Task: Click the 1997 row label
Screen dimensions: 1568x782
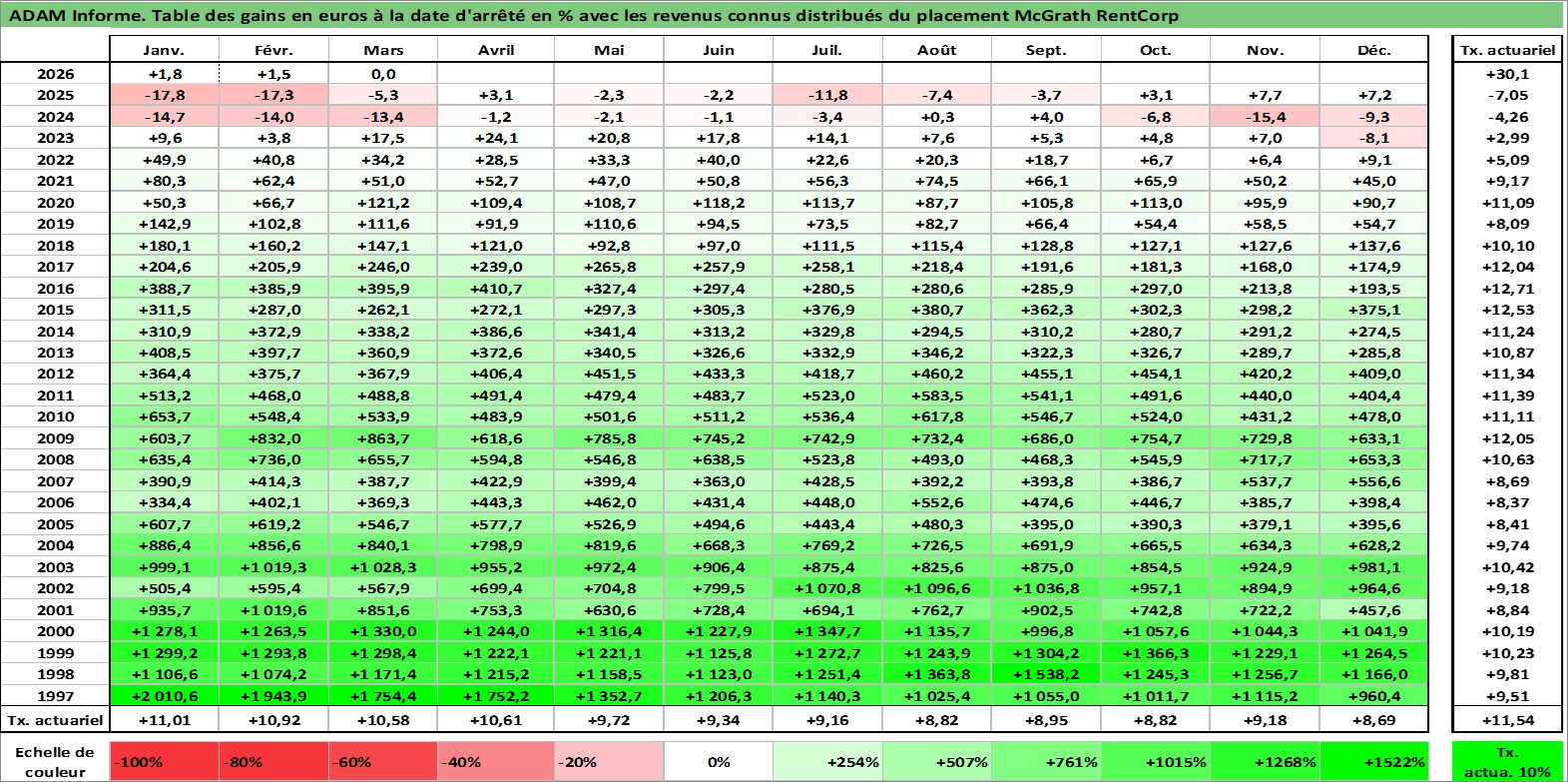Action: pyautogui.click(x=55, y=696)
